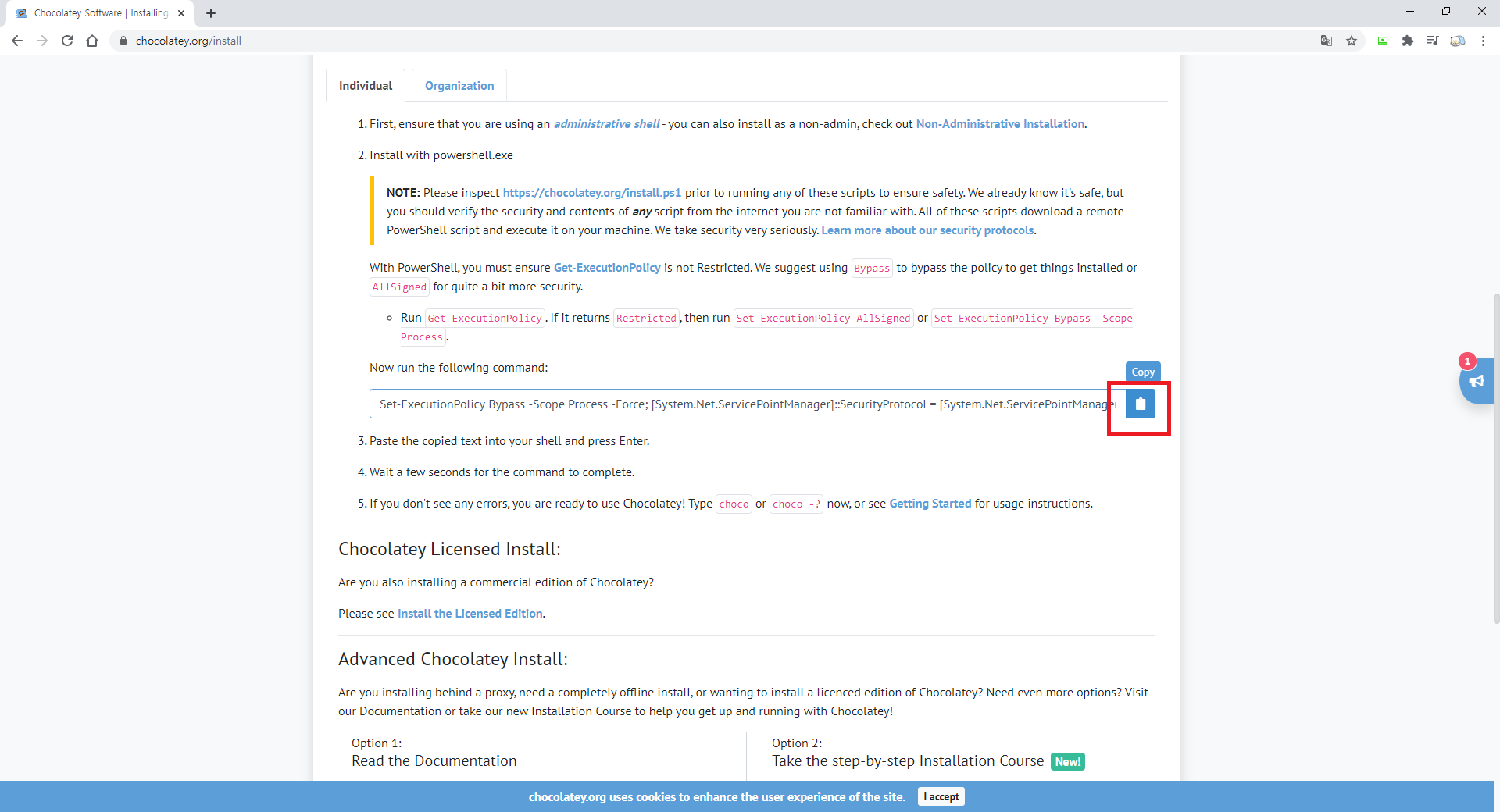Click 'Set-ExecutionPolicy AllSigned' code text
Screen dimensions: 1500x812
point(823,319)
